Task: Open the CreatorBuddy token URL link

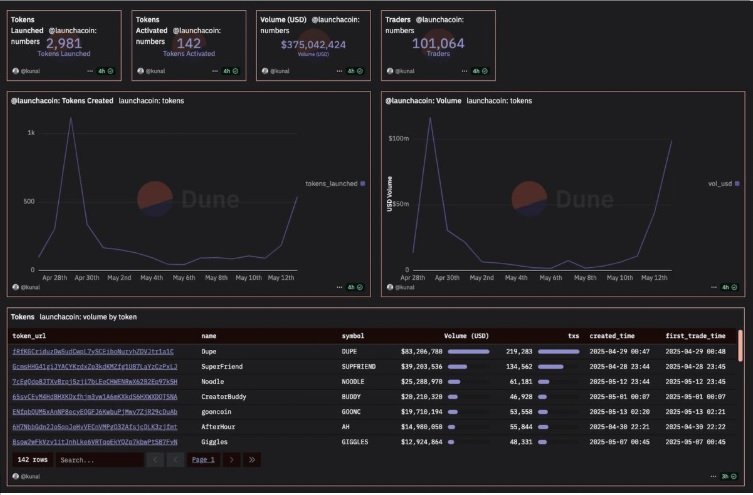Action: 95,397
